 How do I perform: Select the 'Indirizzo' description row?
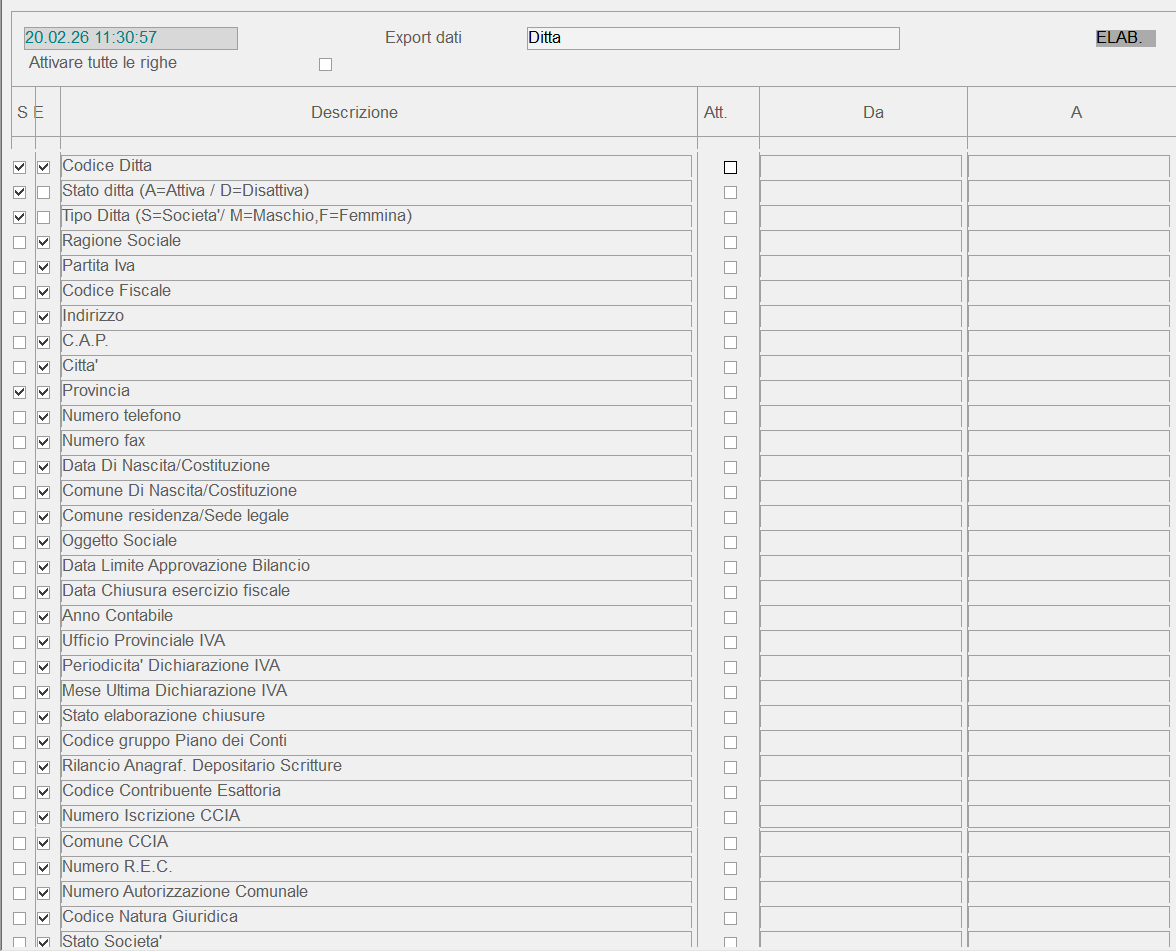[x=375, y=316]
